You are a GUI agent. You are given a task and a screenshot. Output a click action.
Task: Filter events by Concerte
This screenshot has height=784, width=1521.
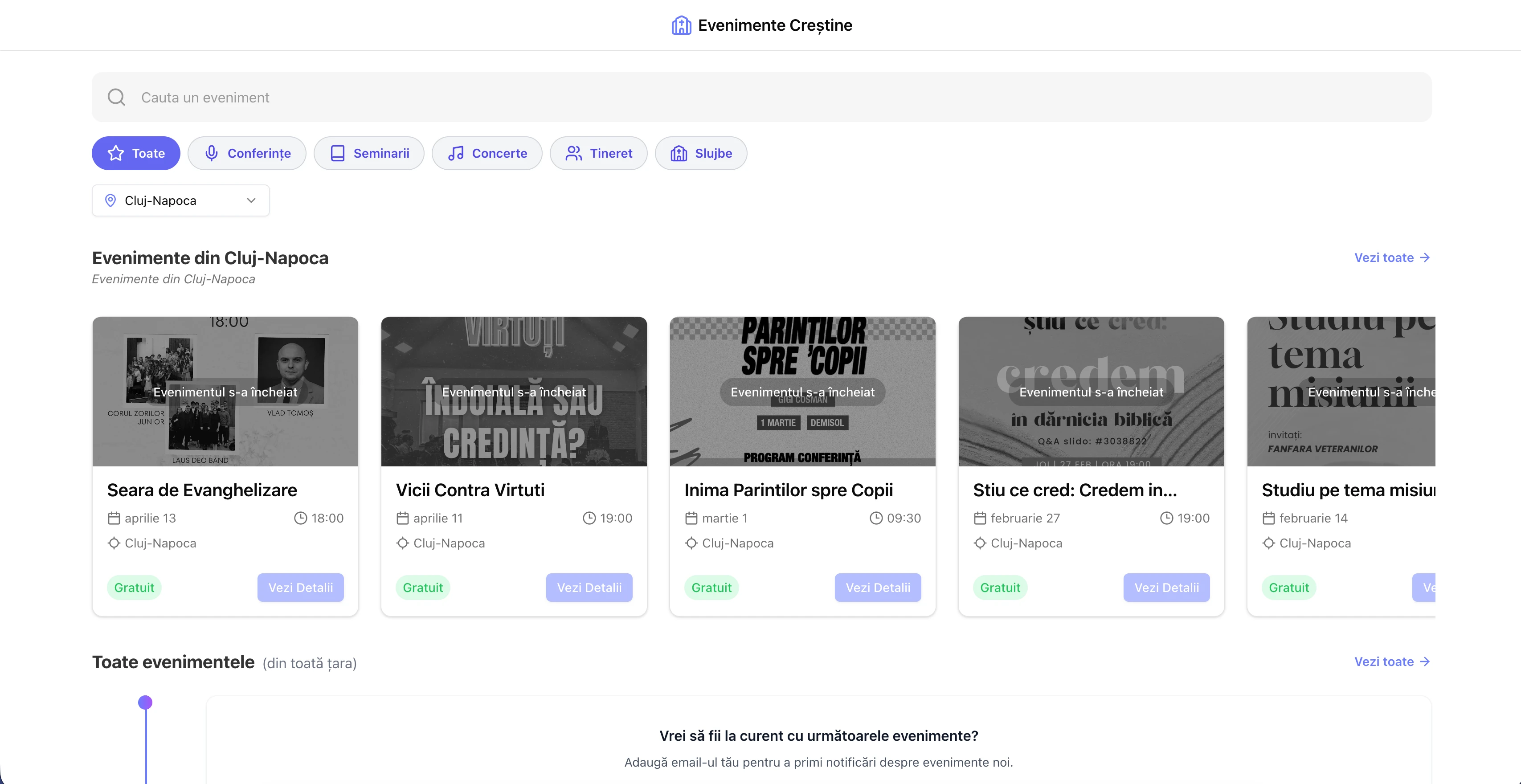(487, 154)
